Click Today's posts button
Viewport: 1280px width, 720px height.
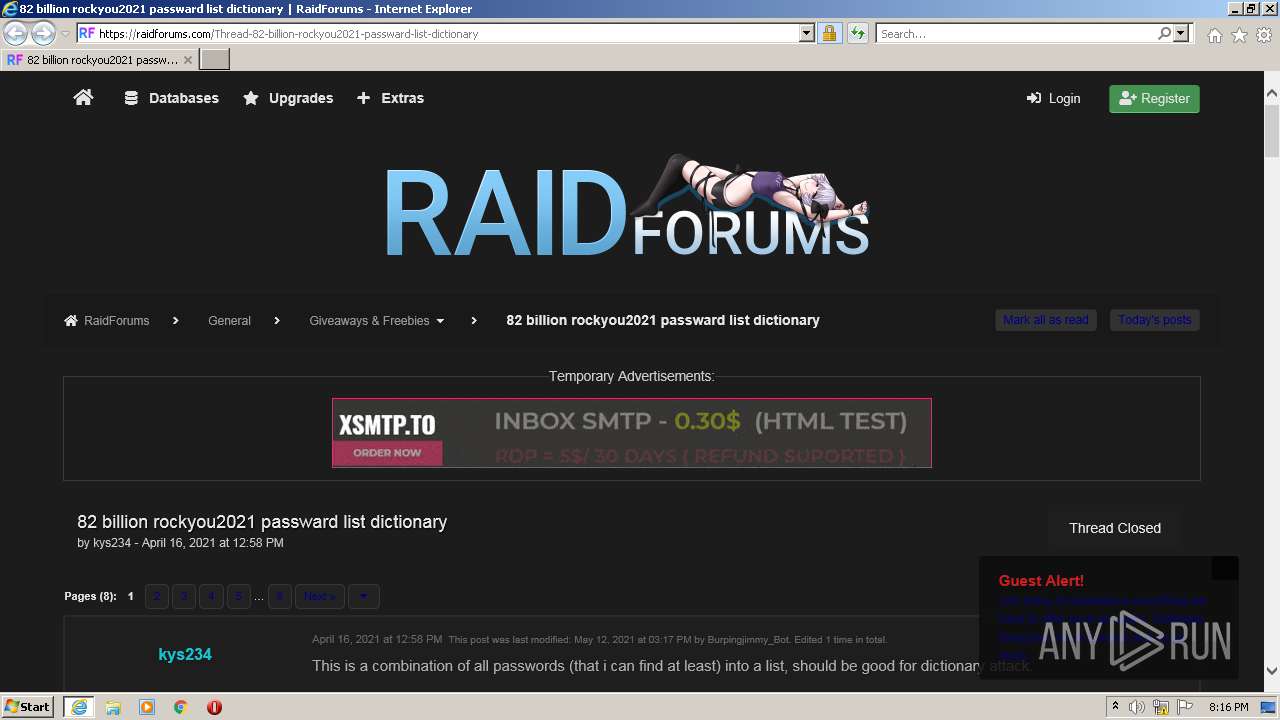[x=1154, y=320]
